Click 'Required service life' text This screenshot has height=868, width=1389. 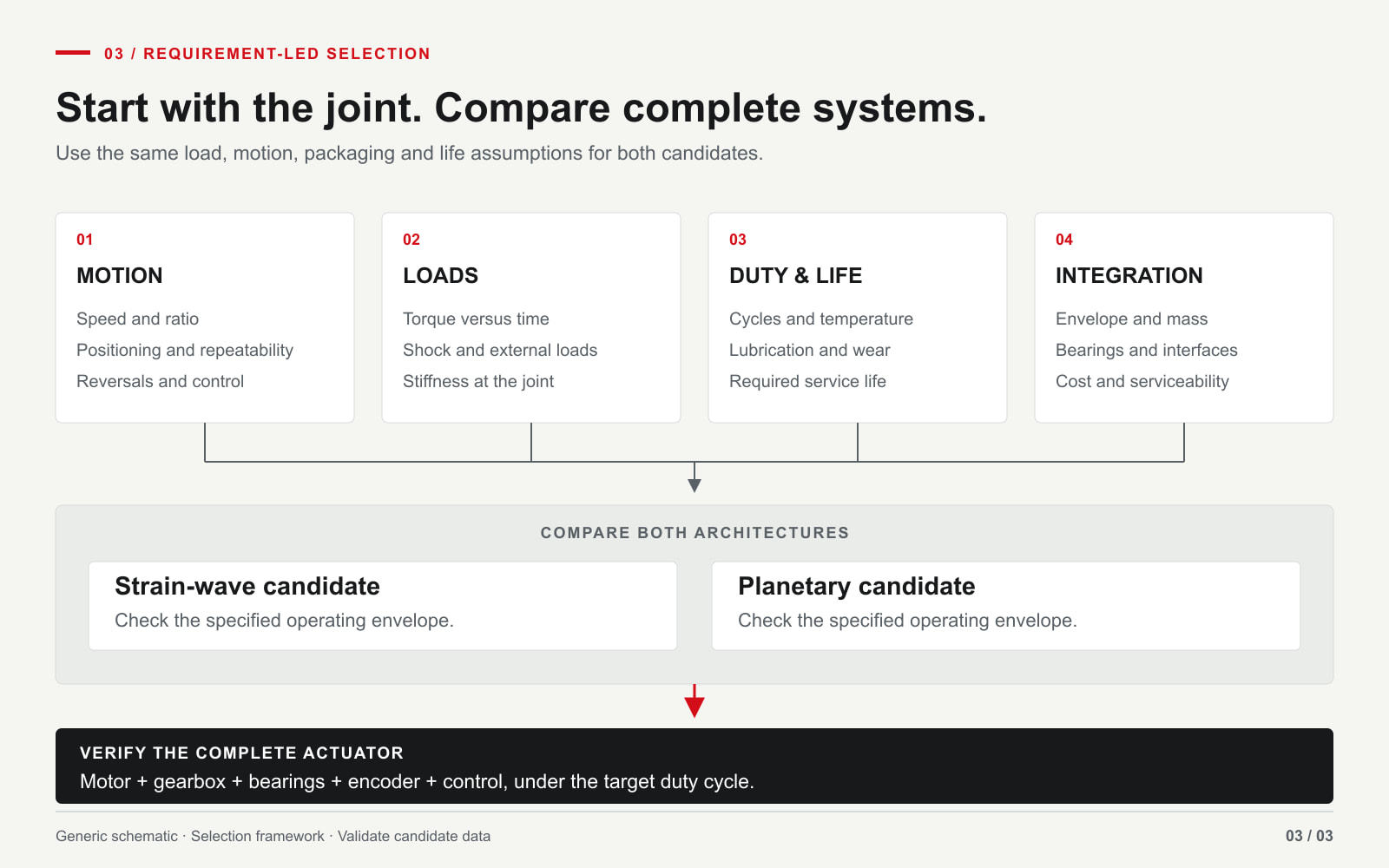[x=807, y=382]
